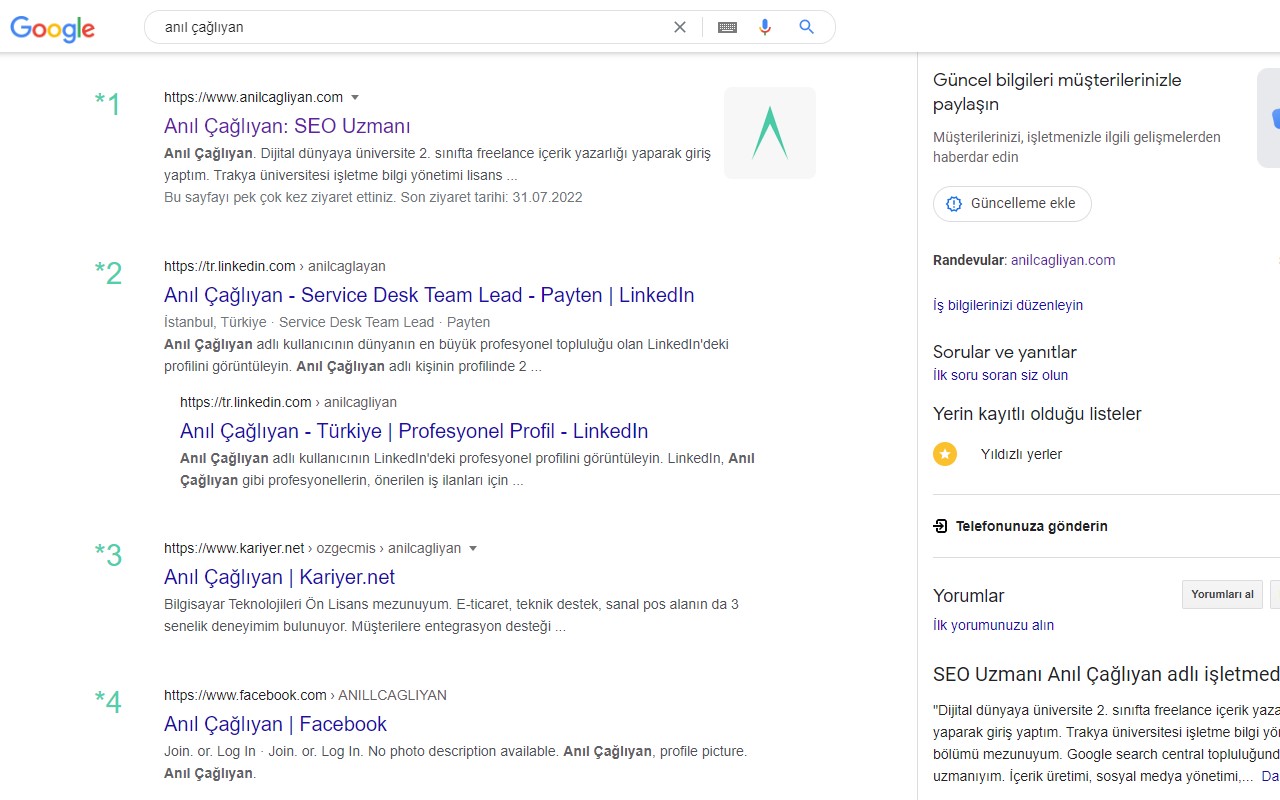Expand options for the Kariyer.net result
The image size is (1280, 800).
pyautogui.click(x=473, y=548)
